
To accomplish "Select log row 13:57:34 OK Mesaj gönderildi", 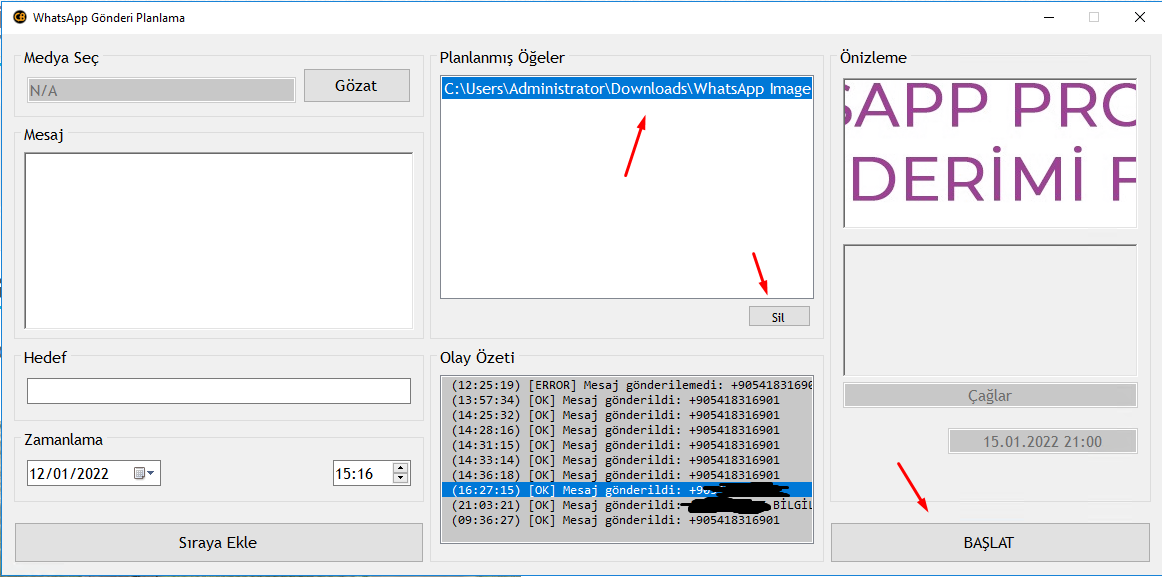I will click(x=627, y=400).
